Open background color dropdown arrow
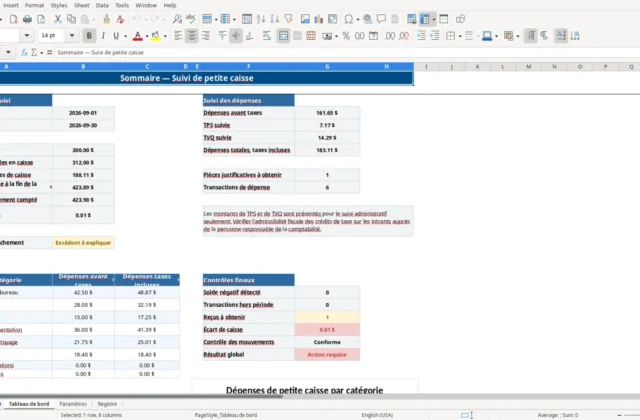This screenshot has height=420, width=640. 165,36
